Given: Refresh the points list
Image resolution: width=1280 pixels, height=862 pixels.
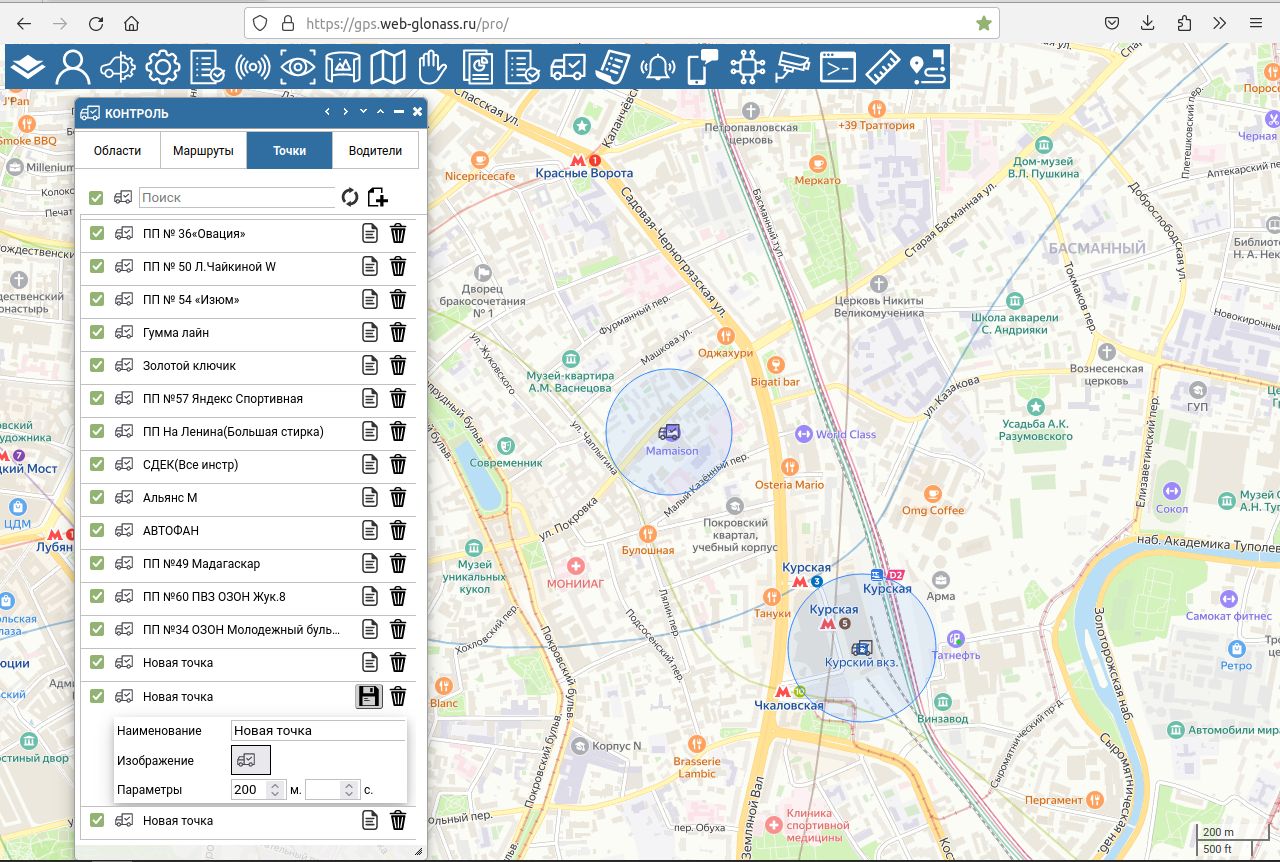Looking at the screenshot, I should click(349, 197).
